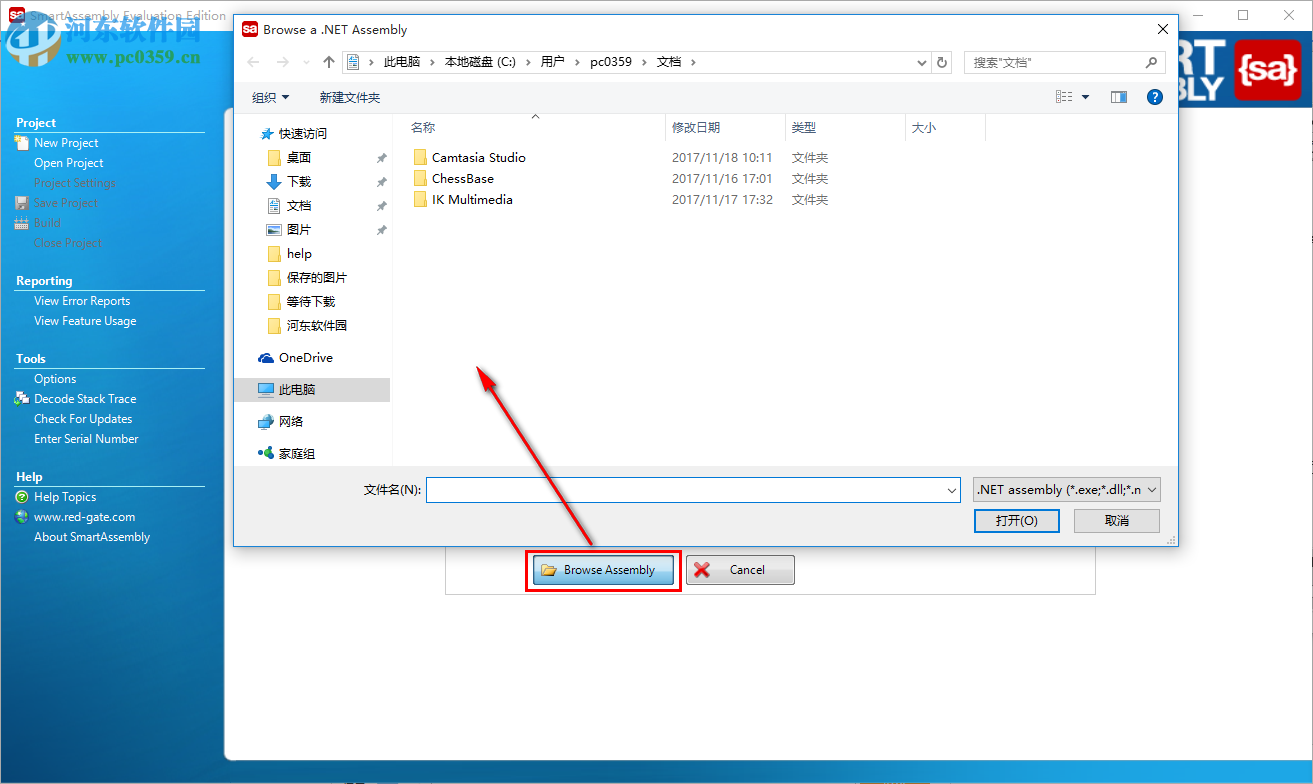Expand the 文件名 combo box arrow
Viewport: 1313px width, 784px height.
pos(951,490)
